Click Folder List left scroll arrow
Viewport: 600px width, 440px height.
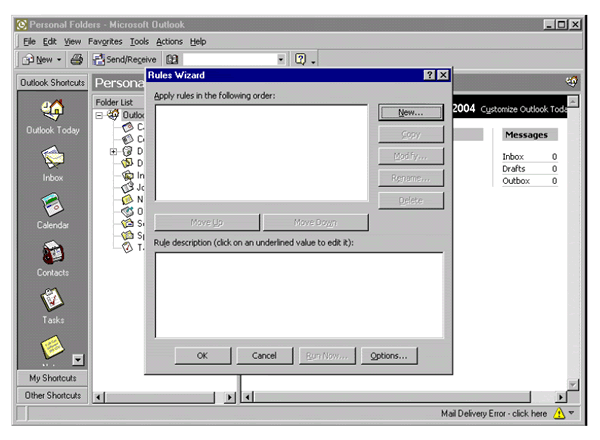click(98, 398)
